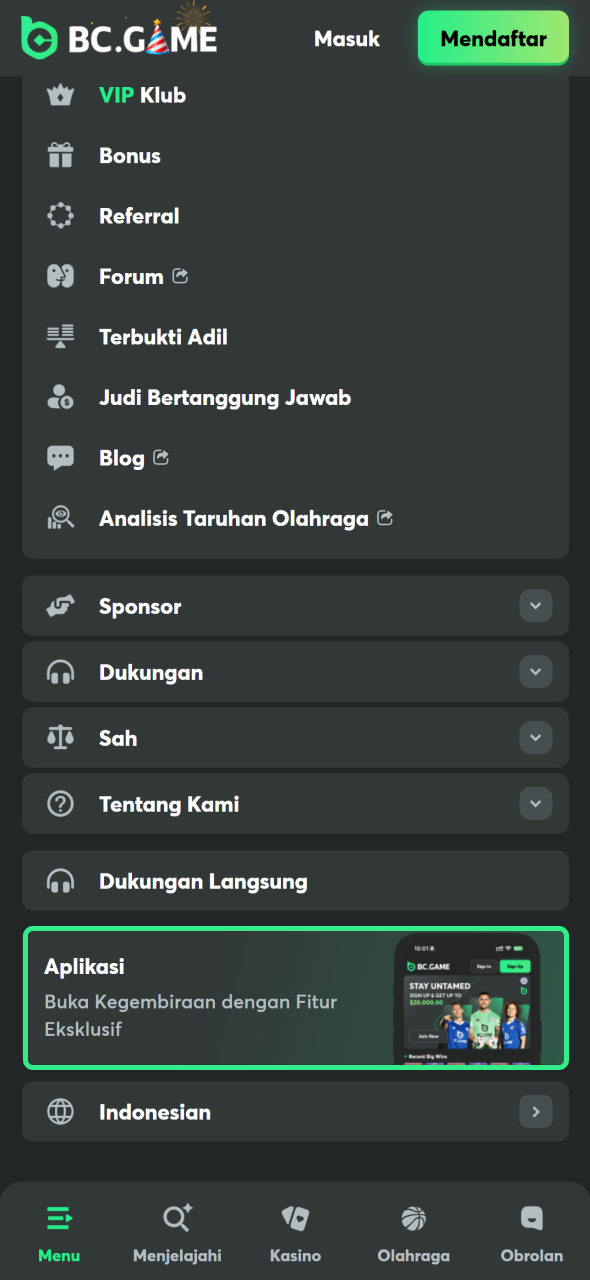
Task: Click the Mendaftar registration button
Action: point(493,38)
